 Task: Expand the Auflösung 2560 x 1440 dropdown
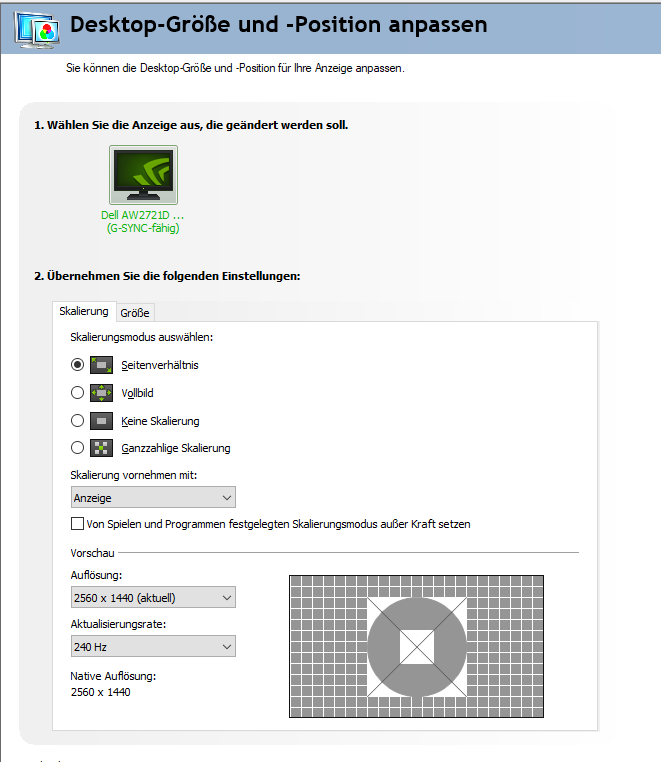click(x=153, y=598)
